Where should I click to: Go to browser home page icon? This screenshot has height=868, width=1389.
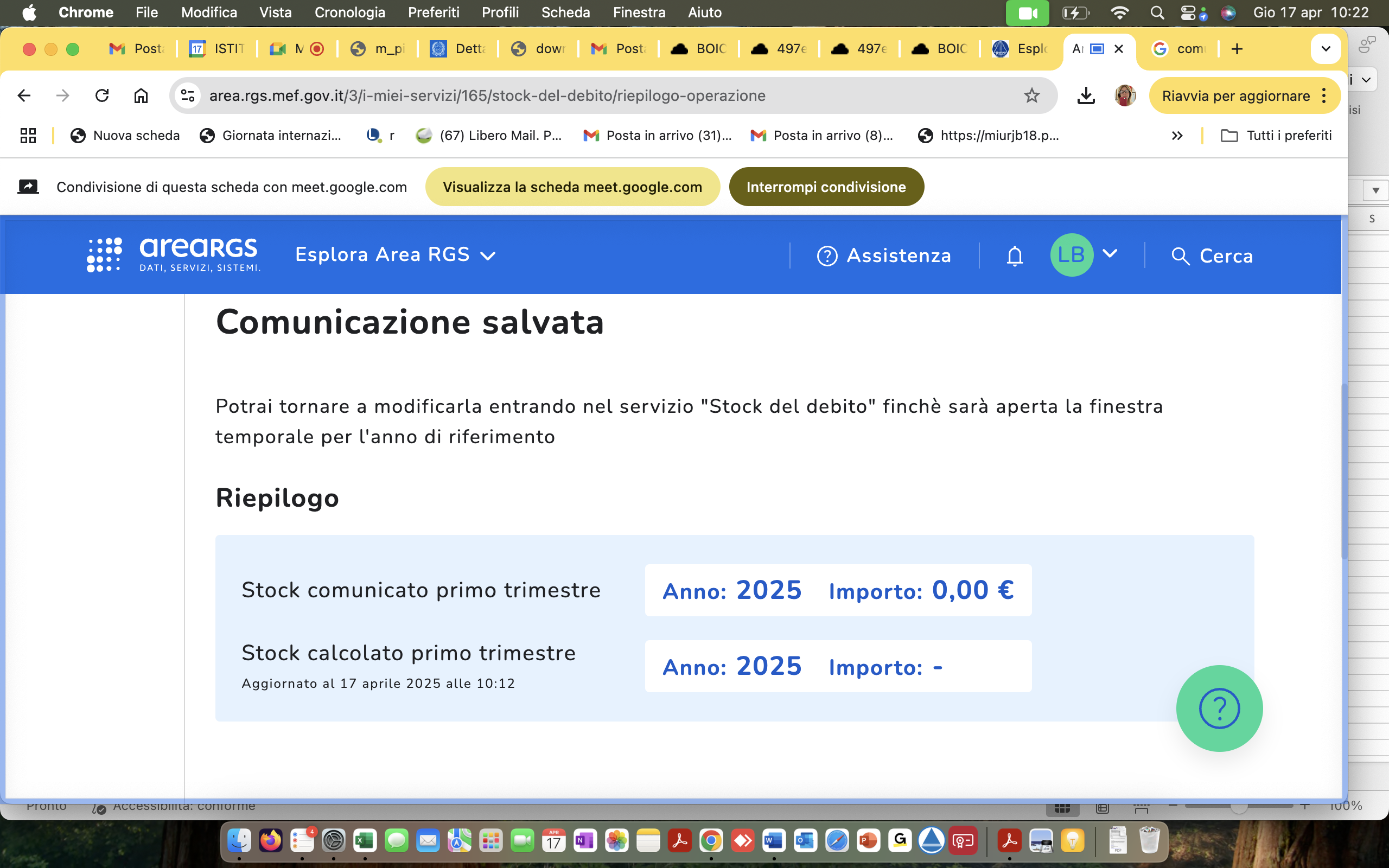pyautogui.click(x=141, y=95)
